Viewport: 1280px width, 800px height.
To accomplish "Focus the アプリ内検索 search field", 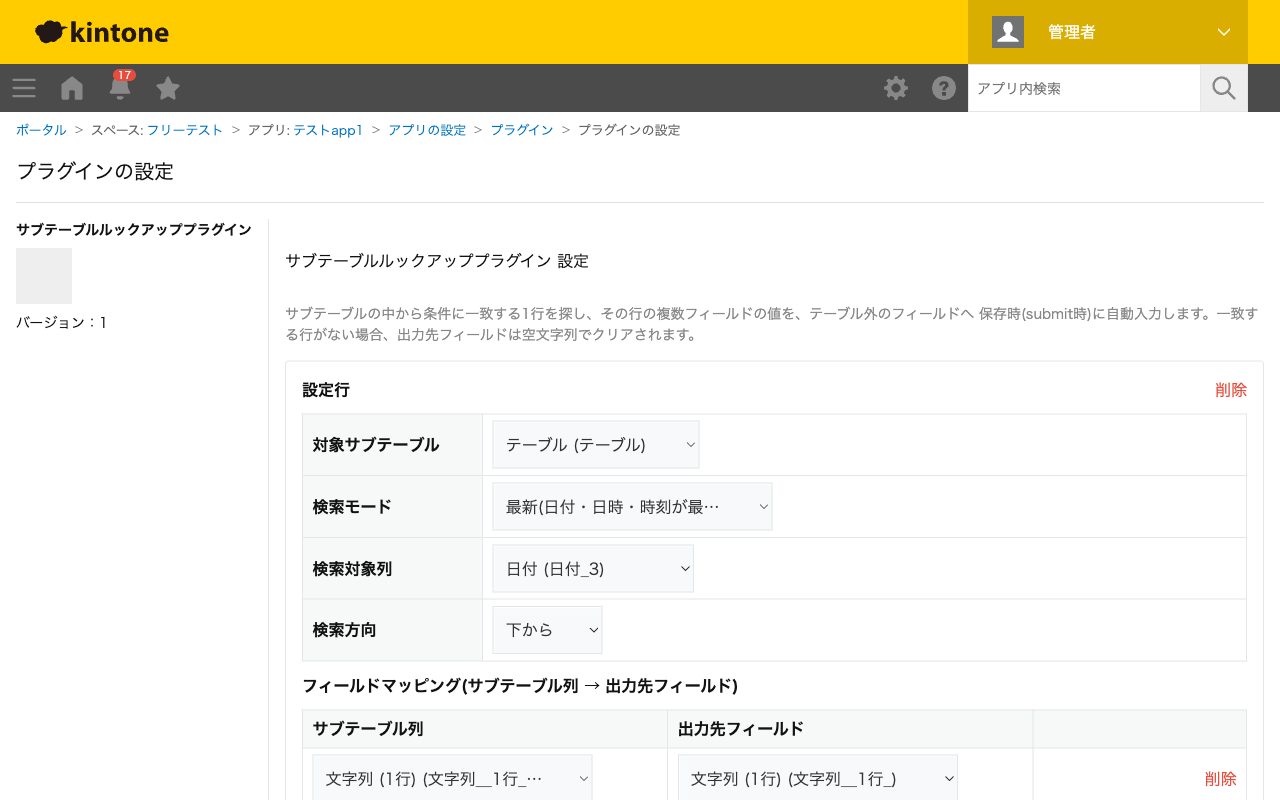I will tap(1084, 88).
